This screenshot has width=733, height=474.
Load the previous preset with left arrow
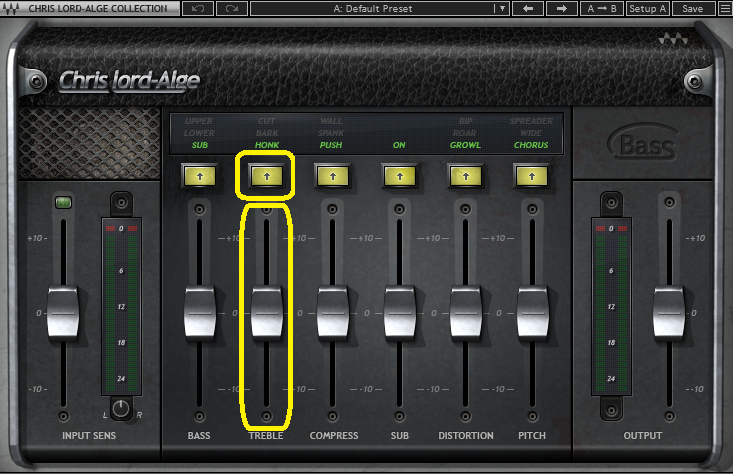tap(527, 9)
